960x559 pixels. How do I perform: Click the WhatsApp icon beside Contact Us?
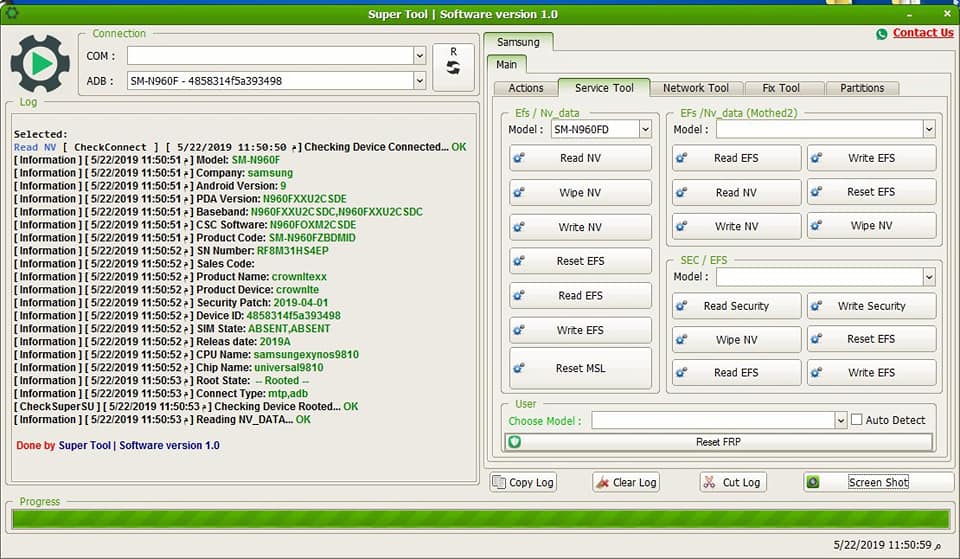882,34
